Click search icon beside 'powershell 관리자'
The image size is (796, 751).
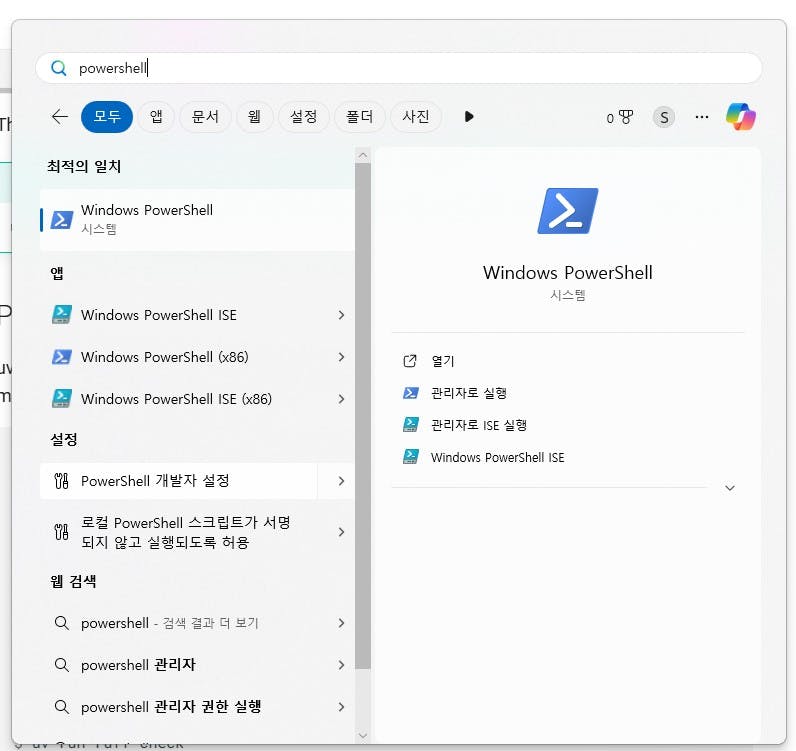pyautogui.click(x=61, y=665)
